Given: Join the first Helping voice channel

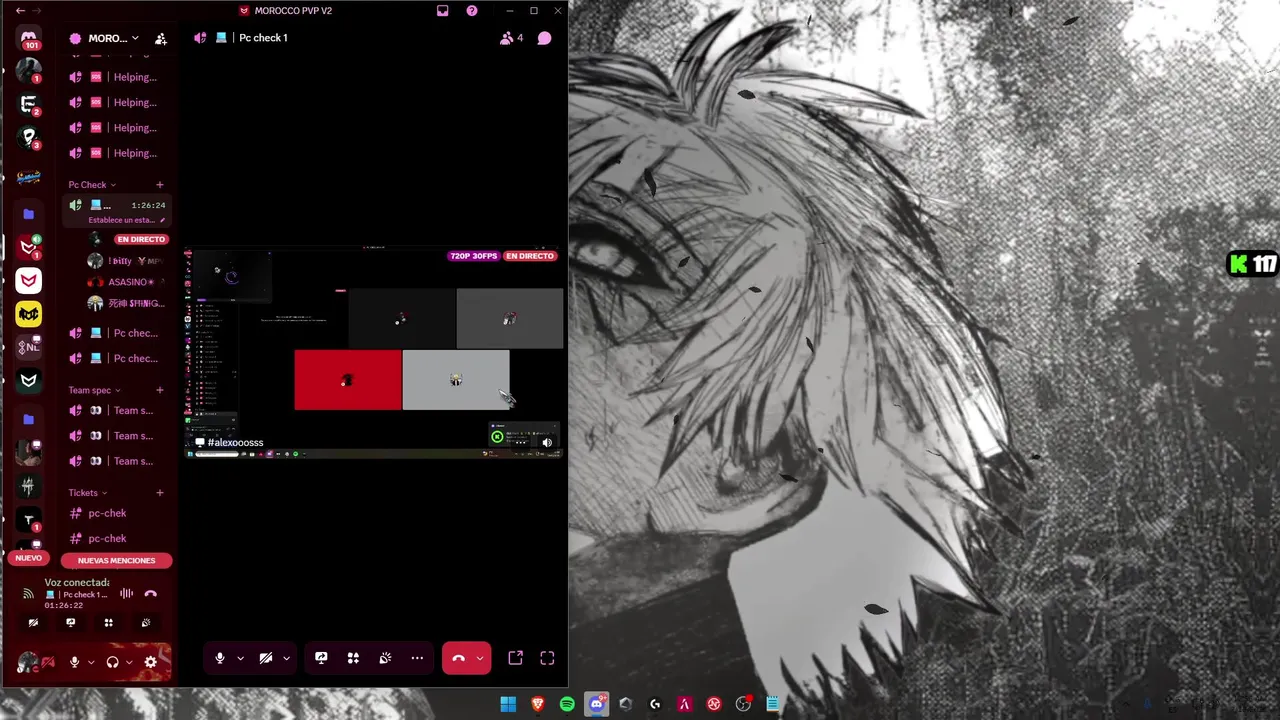Looking at the screenshot, I should 117,77.
